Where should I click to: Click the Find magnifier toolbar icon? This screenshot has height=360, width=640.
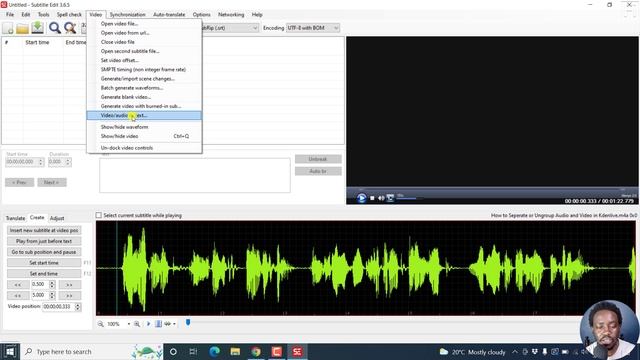pyautogui.click(x=55, y=28)
